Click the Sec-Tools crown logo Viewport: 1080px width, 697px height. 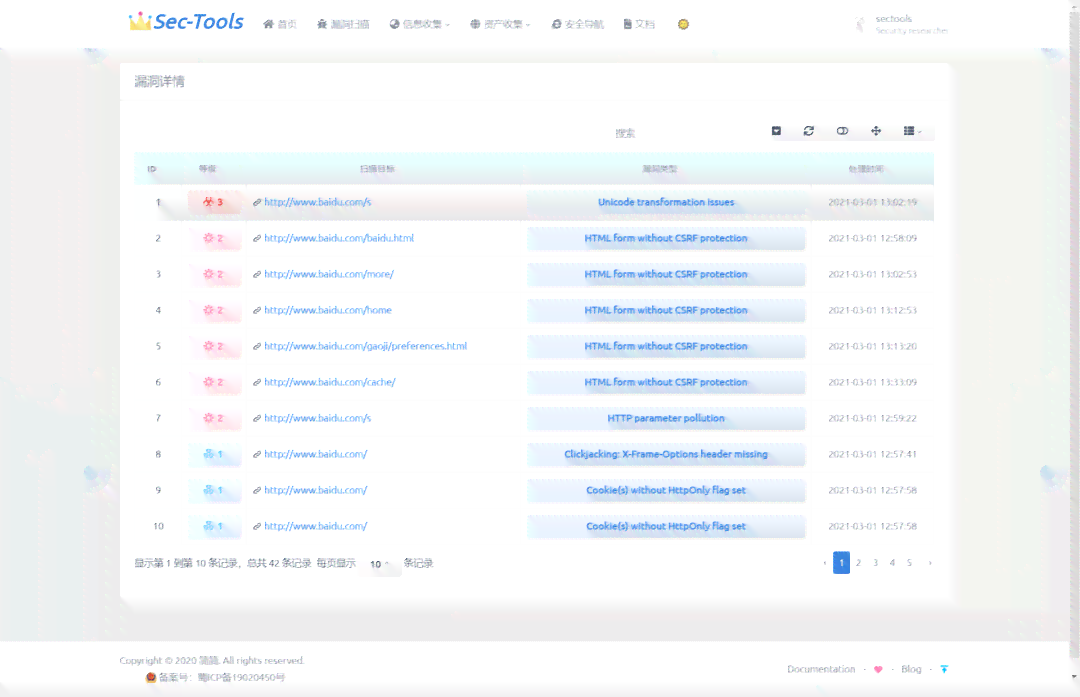186,22
